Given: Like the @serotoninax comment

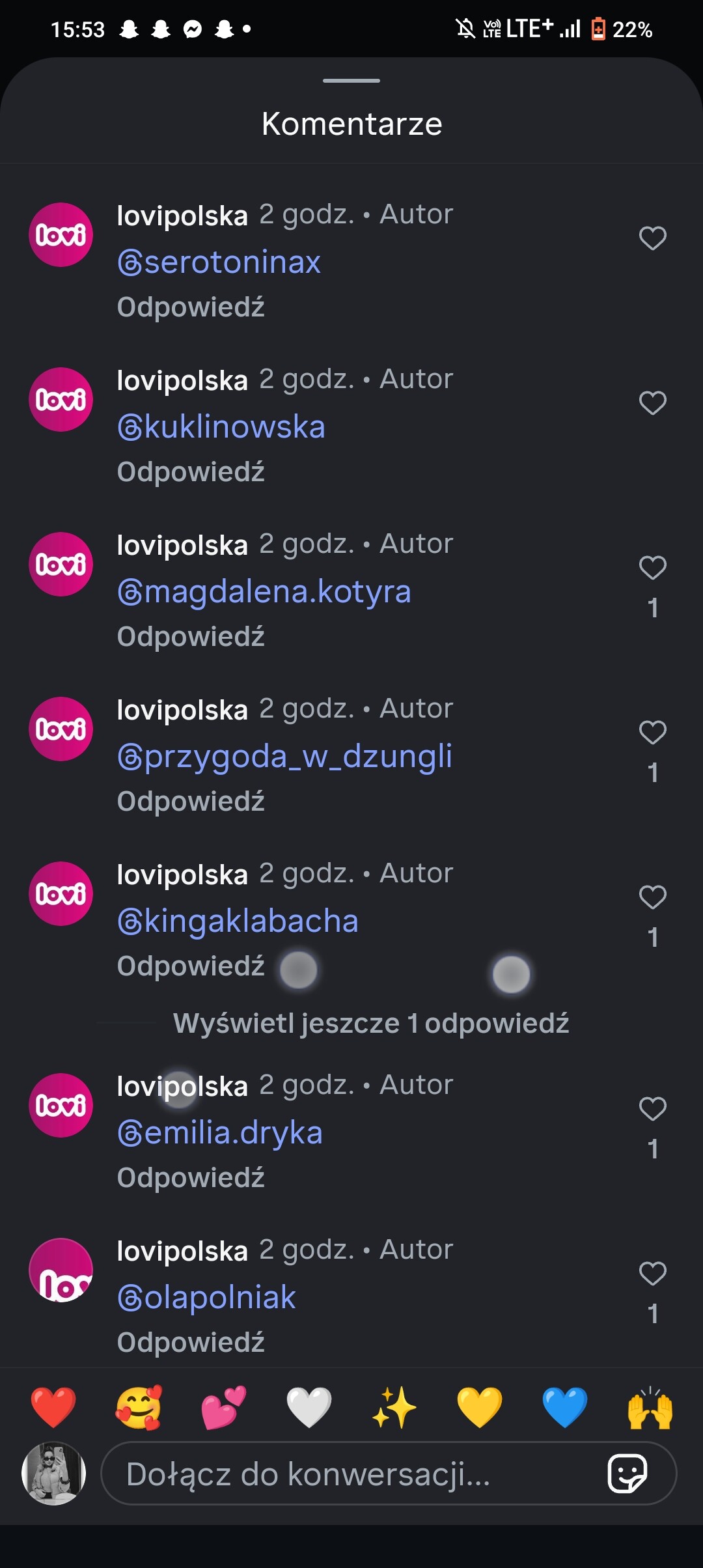Looking at the screenshot, I should (x=652, y=238).
